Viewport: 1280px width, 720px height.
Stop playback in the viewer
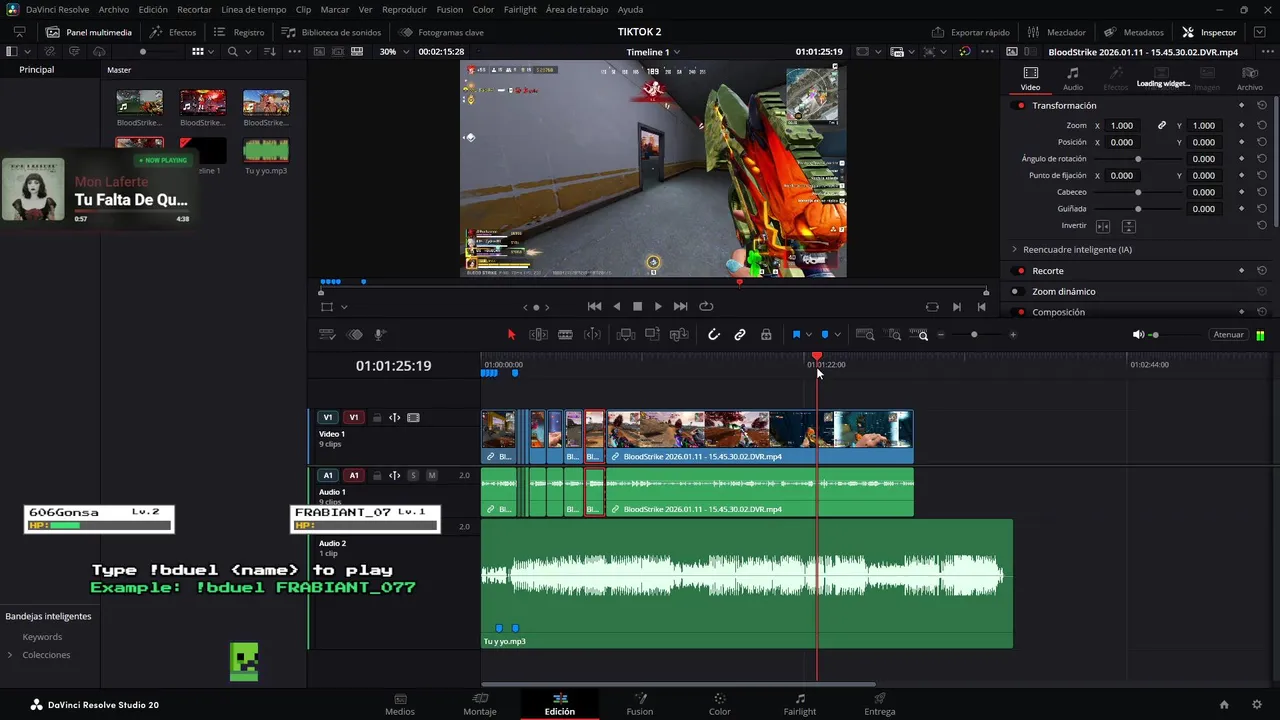click(x=638, y=307)
